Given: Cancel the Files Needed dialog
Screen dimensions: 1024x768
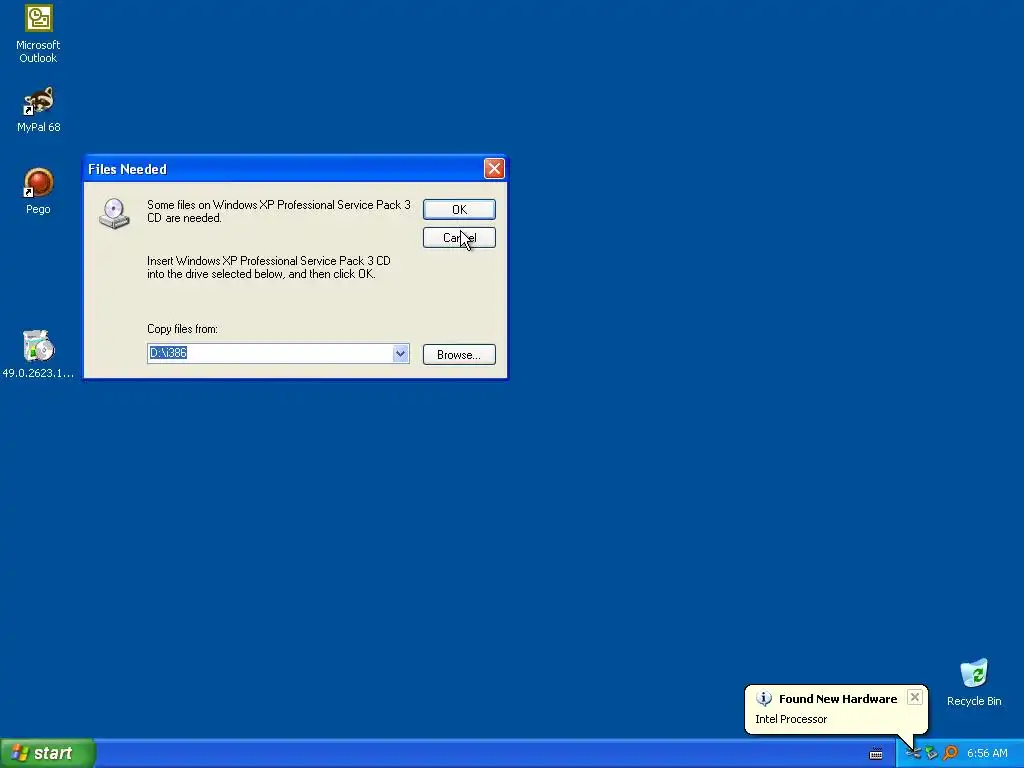Looking at the screenshot, I should point(459,238).
